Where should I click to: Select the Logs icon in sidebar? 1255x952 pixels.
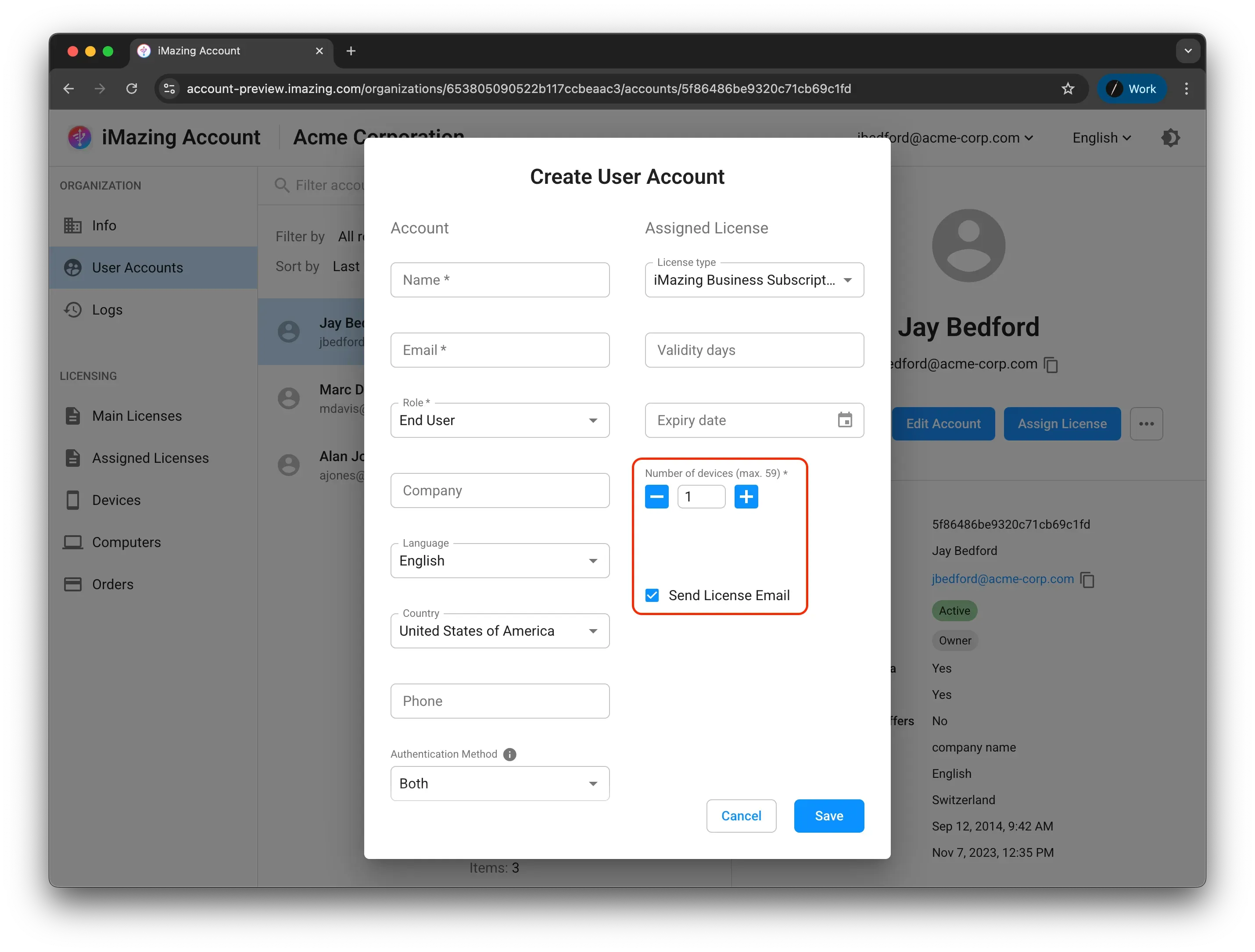click(x=72, y=310)
